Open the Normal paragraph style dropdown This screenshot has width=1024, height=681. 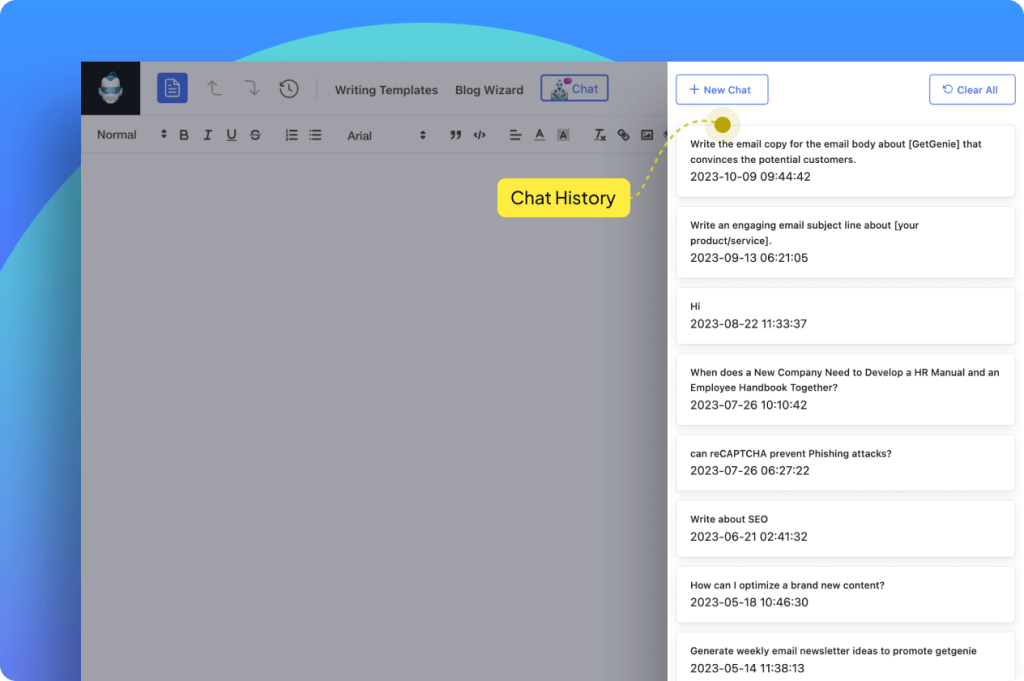132,135
